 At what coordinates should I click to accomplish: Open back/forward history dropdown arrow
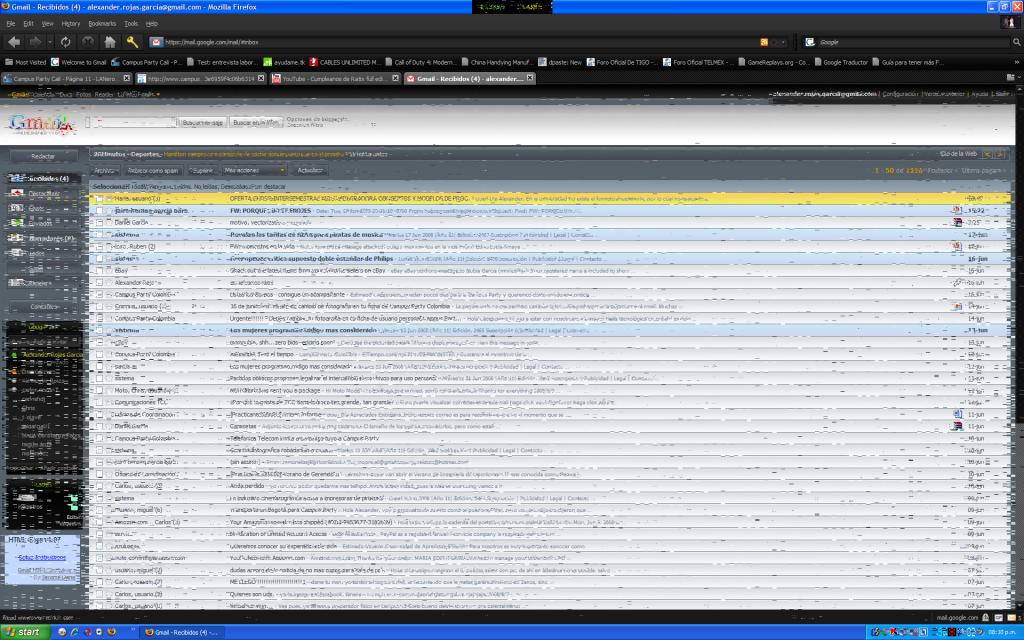pyautogui.click(x=50, y=42)
